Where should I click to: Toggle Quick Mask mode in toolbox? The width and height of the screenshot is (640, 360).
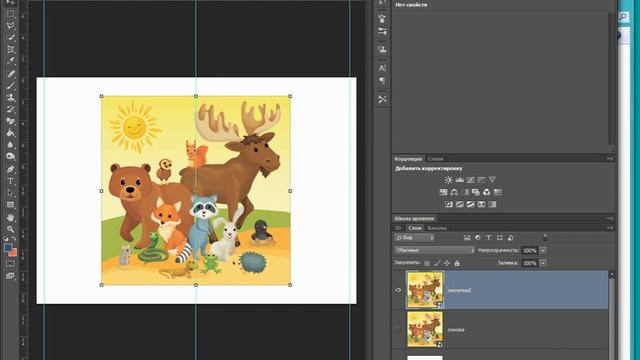[10, 264]
